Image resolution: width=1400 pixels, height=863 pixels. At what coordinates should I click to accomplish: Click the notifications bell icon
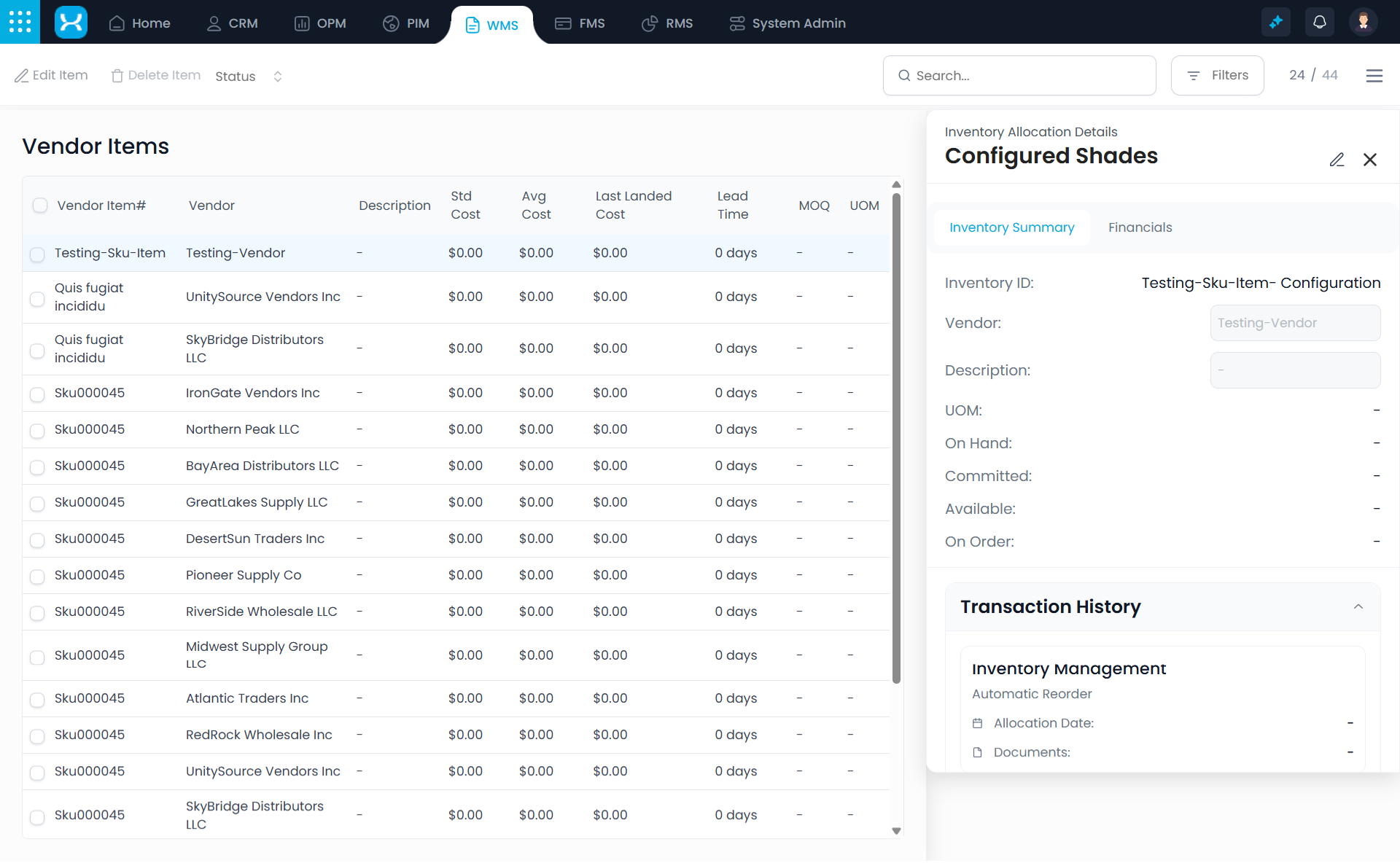point(1319,22)
